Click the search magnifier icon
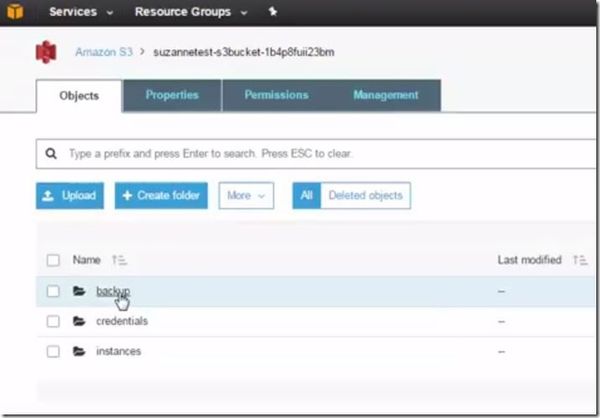Viewport: 600px width, 418px height. [51, 153]
